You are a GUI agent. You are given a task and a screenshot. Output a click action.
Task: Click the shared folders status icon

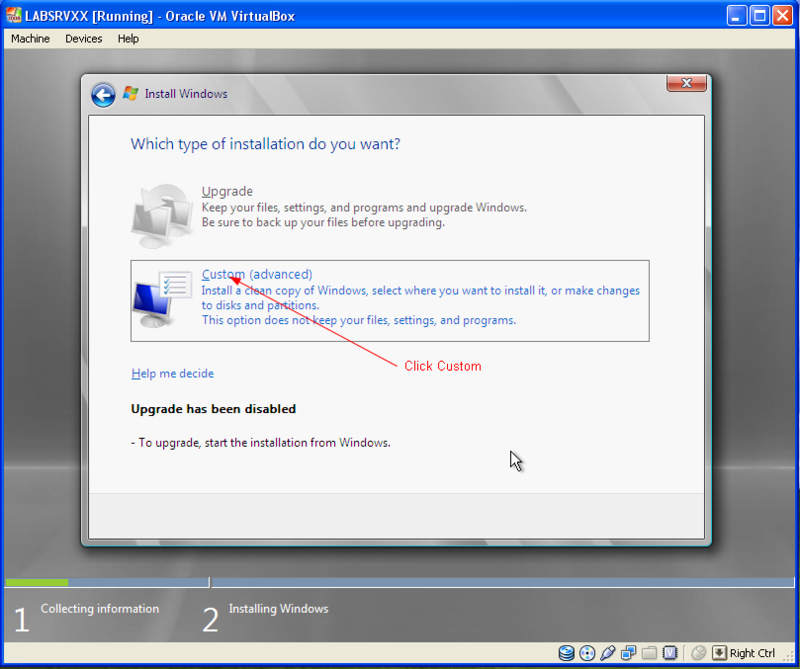[649, 653]
